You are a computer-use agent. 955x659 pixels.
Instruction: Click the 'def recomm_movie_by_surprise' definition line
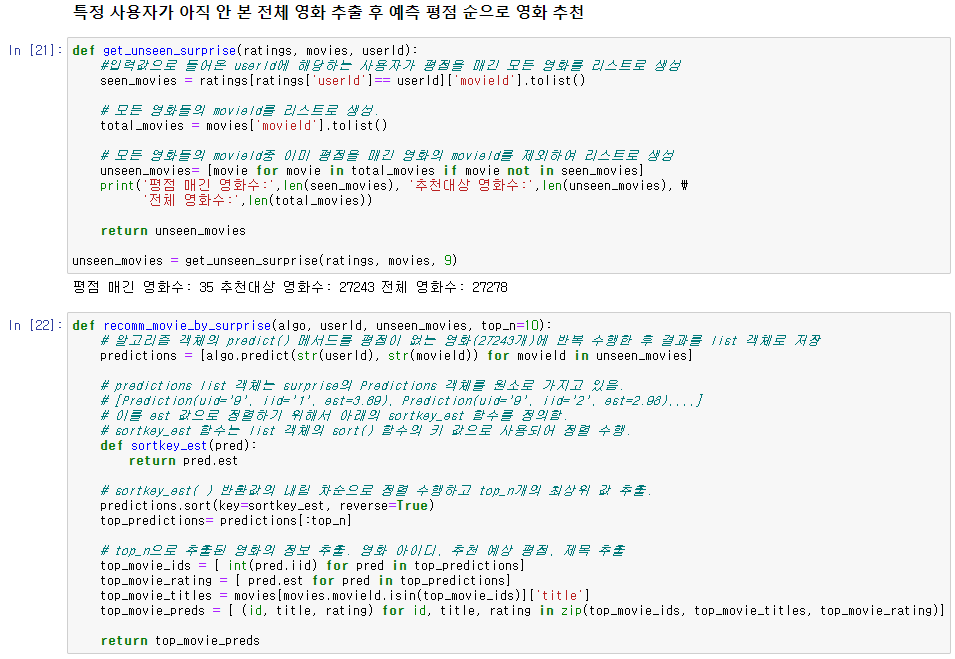click(x=312, y=325)
